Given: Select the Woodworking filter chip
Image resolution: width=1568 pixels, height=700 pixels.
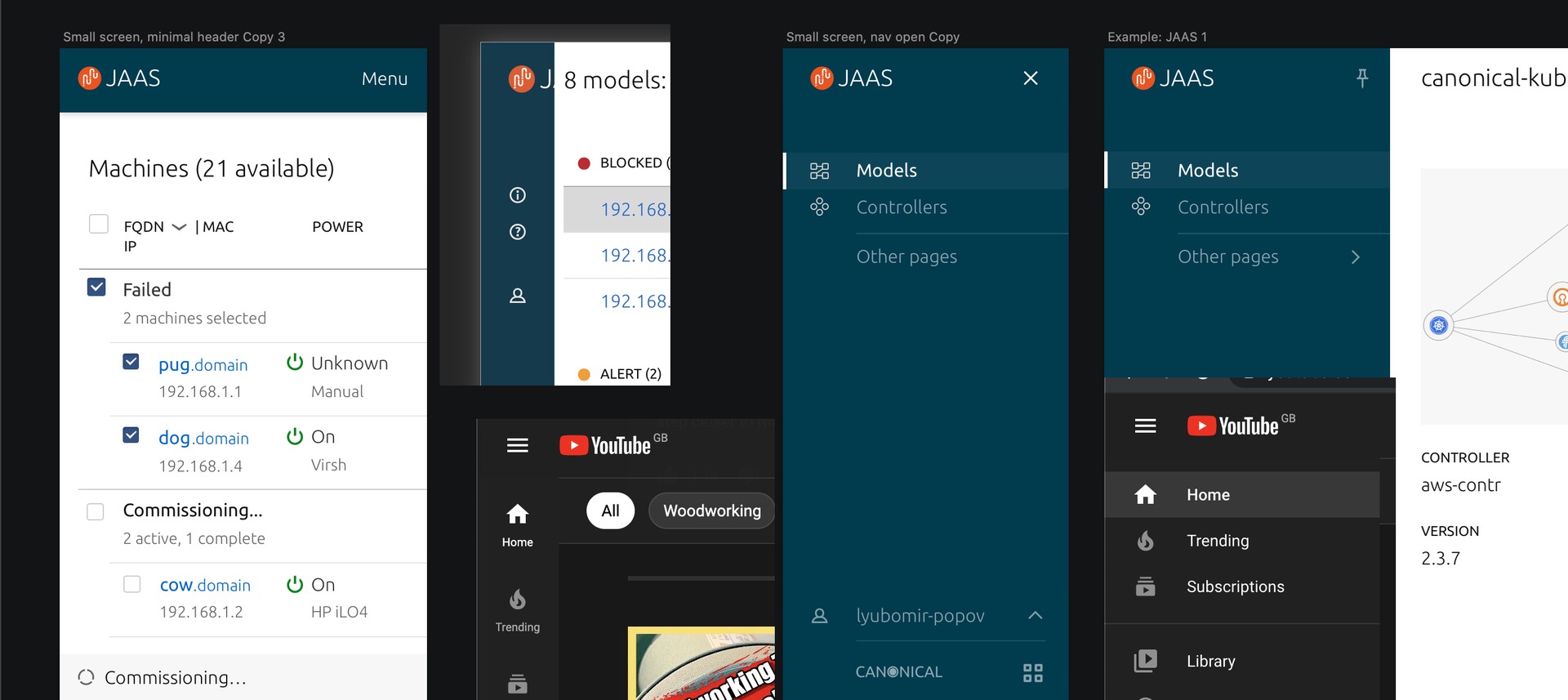Looking at the screenshot, I should (x=711, y=511).
